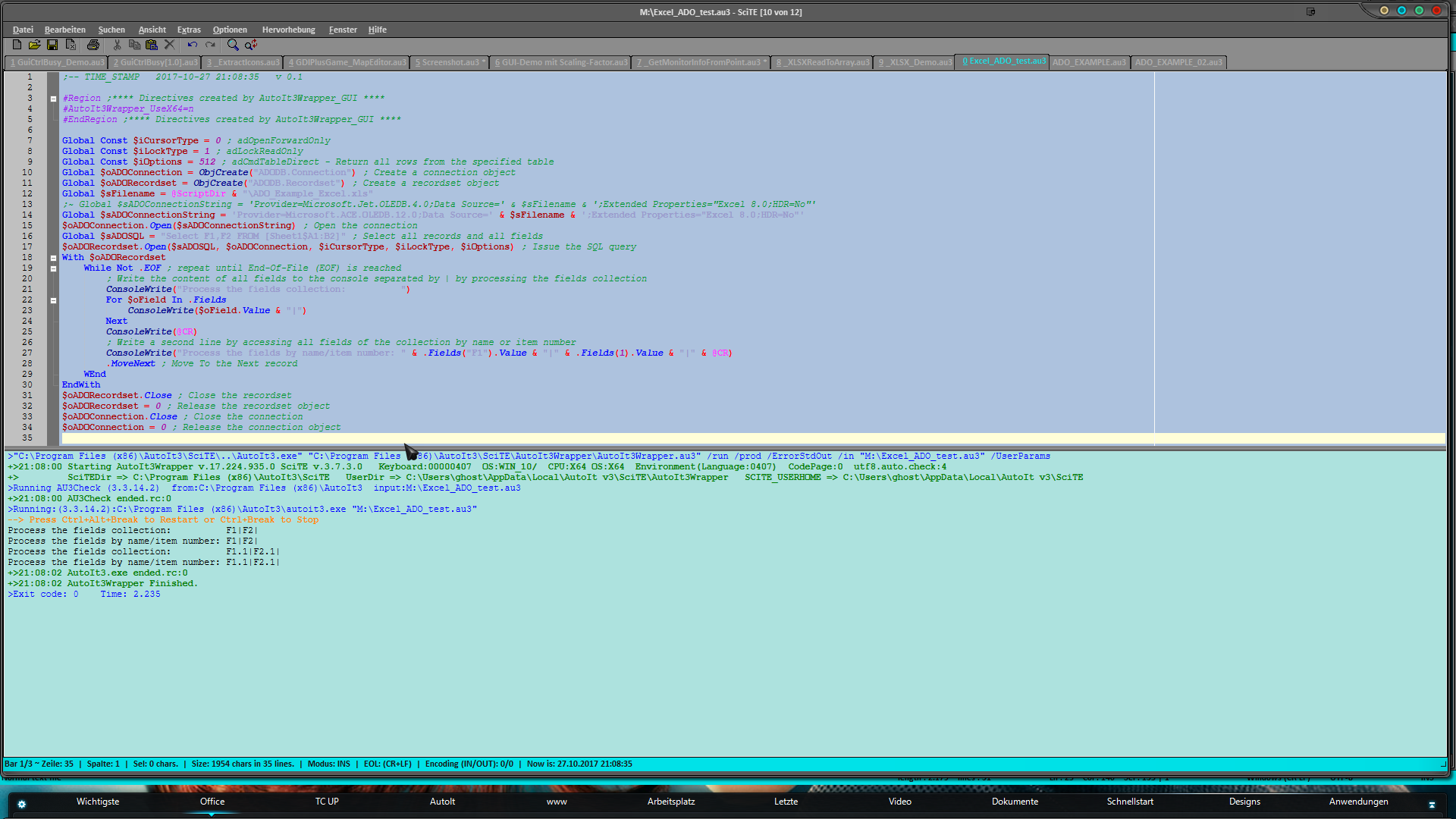The image size is (1456, 819).
Task: Print the document using the printer icon
Action: [x=93, y=45]
